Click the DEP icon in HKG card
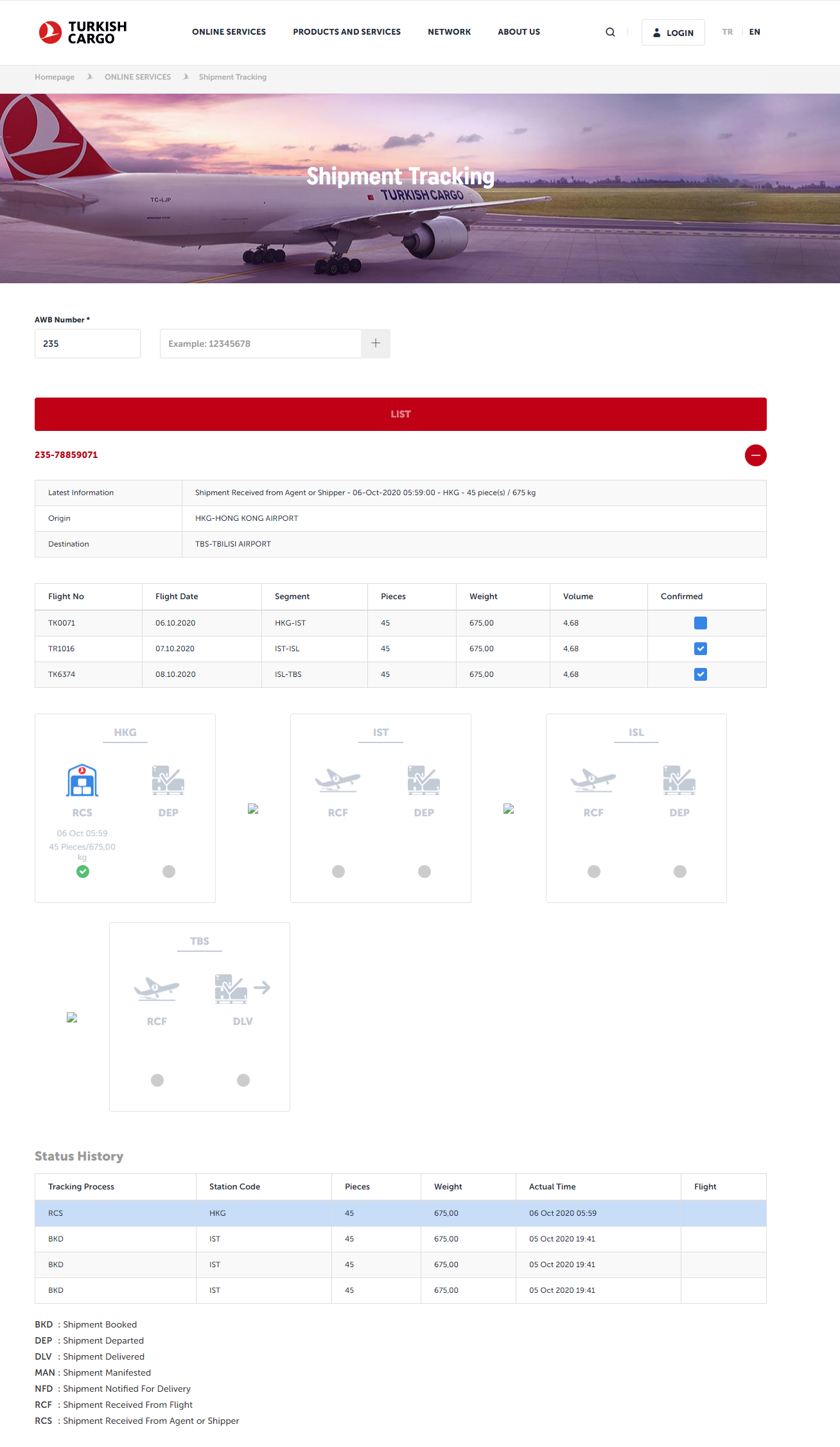The image size is (840, 1447). pyautogui.click(x=168, y=780)
